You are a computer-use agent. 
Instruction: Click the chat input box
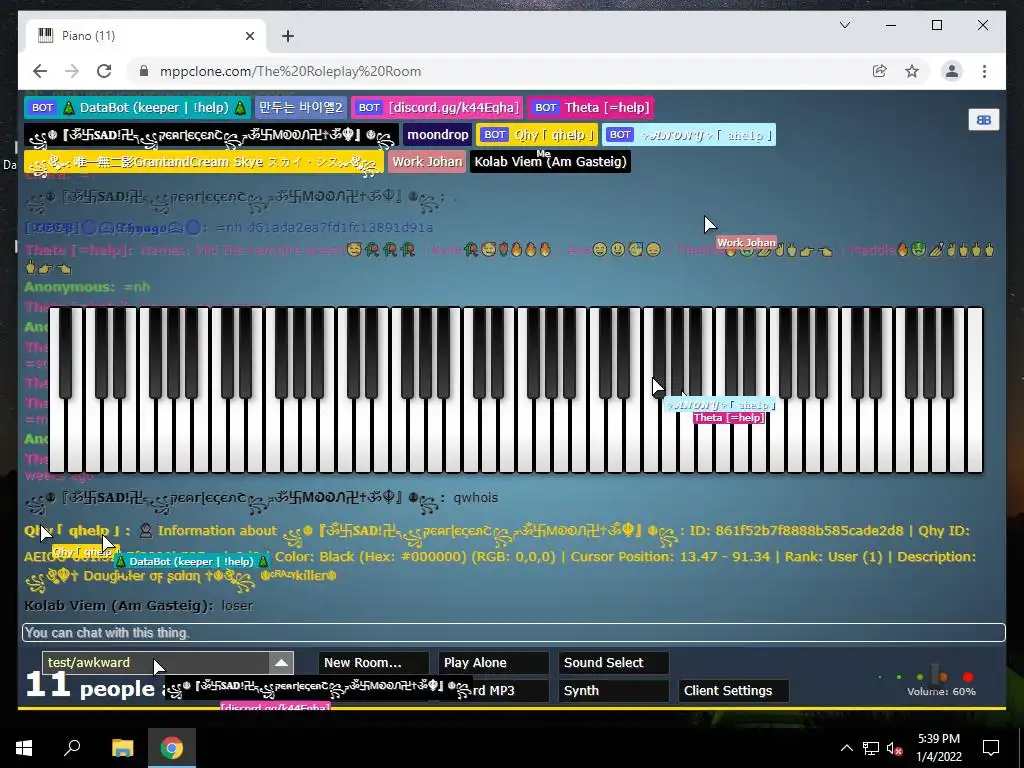pyautogui.click(x=513, y=632)
